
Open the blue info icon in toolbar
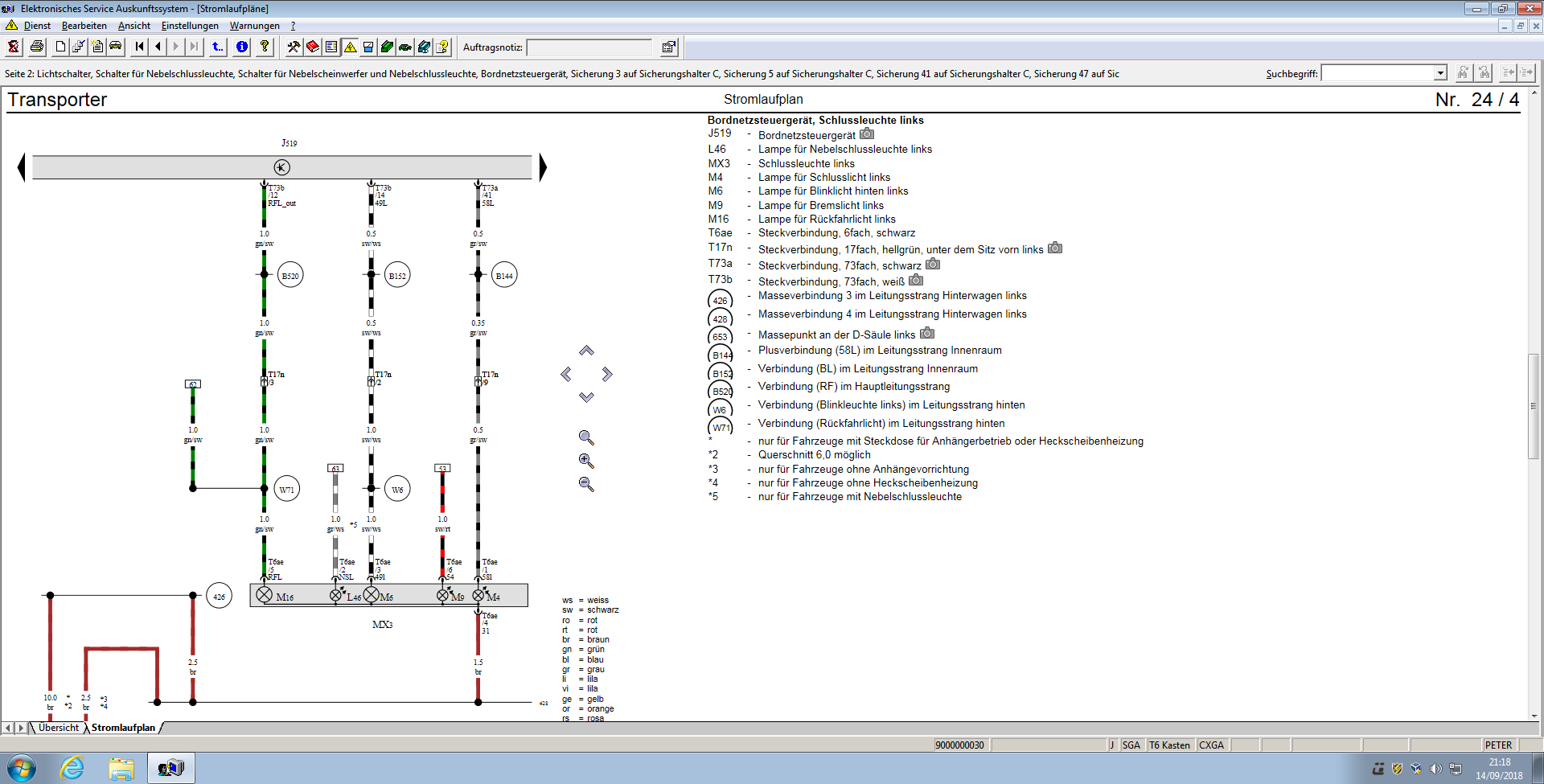242,47
